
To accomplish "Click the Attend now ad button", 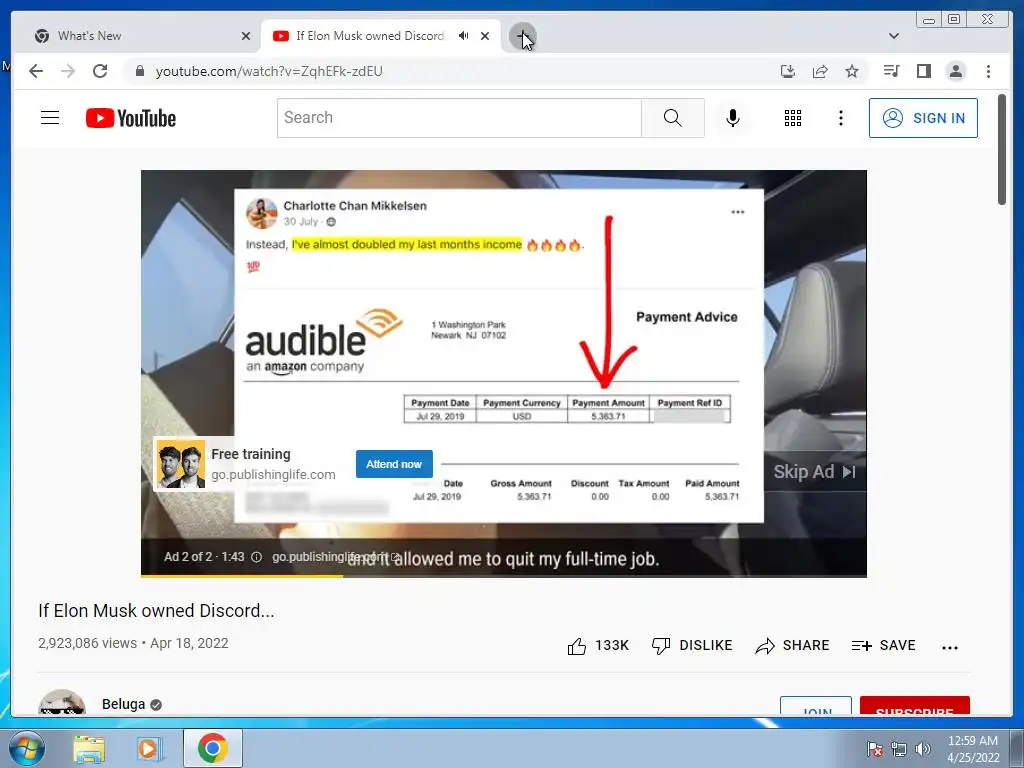I will click(394, 464).
